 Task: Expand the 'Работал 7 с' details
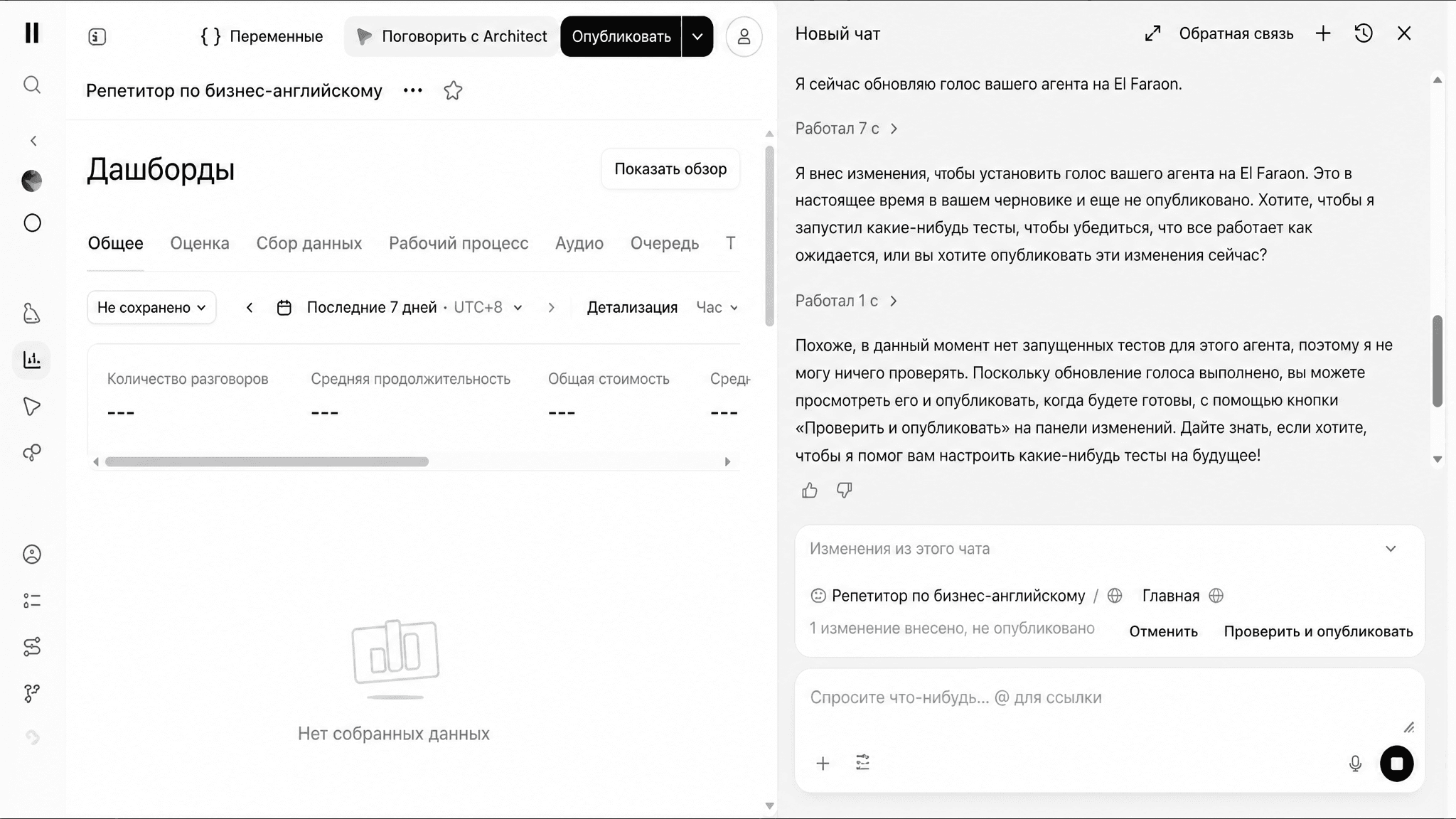click(x=847, y=129)
